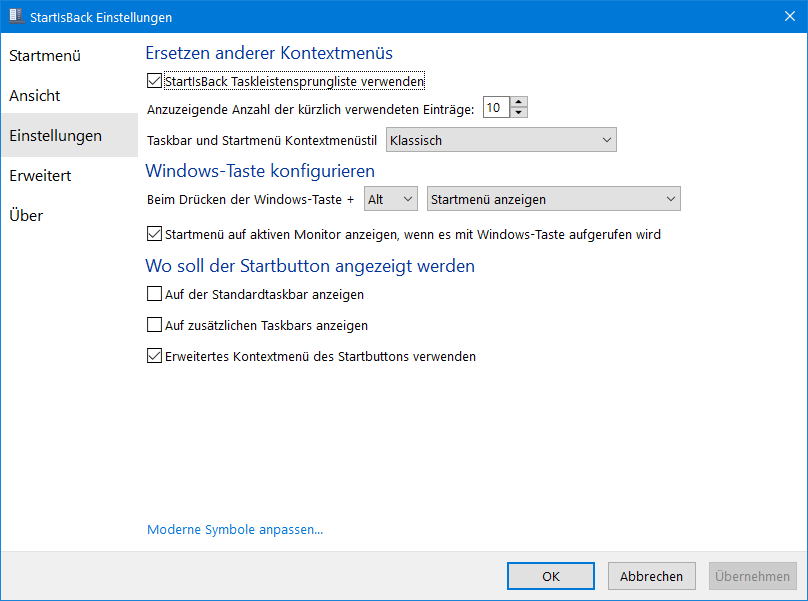808x601 pixels.
Task: Disable Startmenü auf aktiven Monitor anzeigen
Action: [x=154, y=234]
